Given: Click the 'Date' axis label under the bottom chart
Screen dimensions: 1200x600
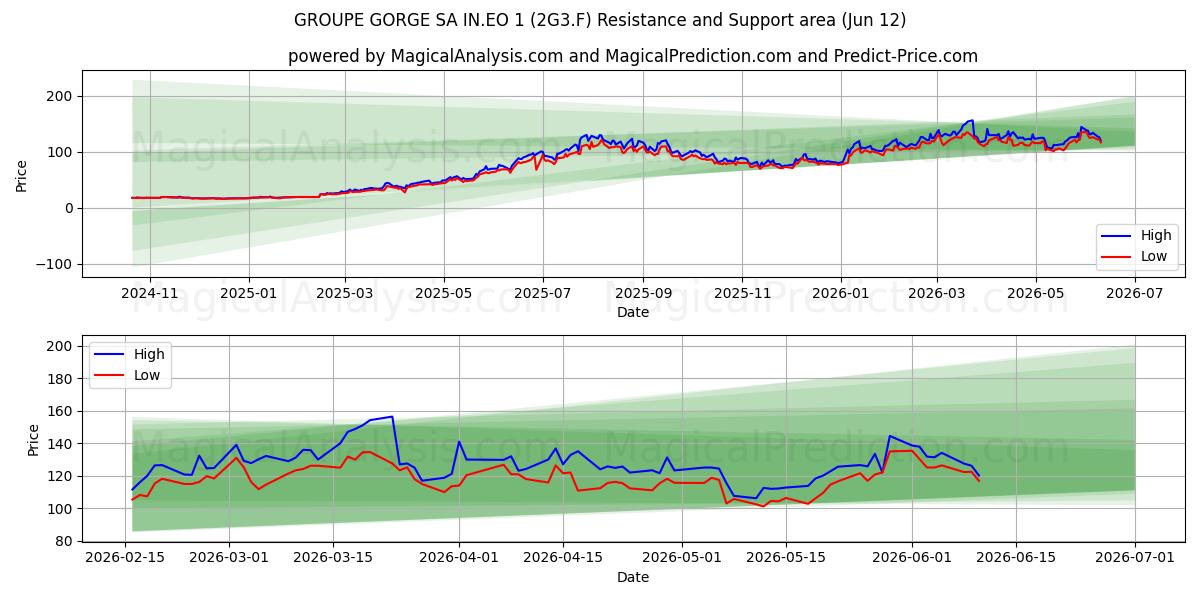Looking at the screenshot, I should pyautogui.click(x=633, y=577).
